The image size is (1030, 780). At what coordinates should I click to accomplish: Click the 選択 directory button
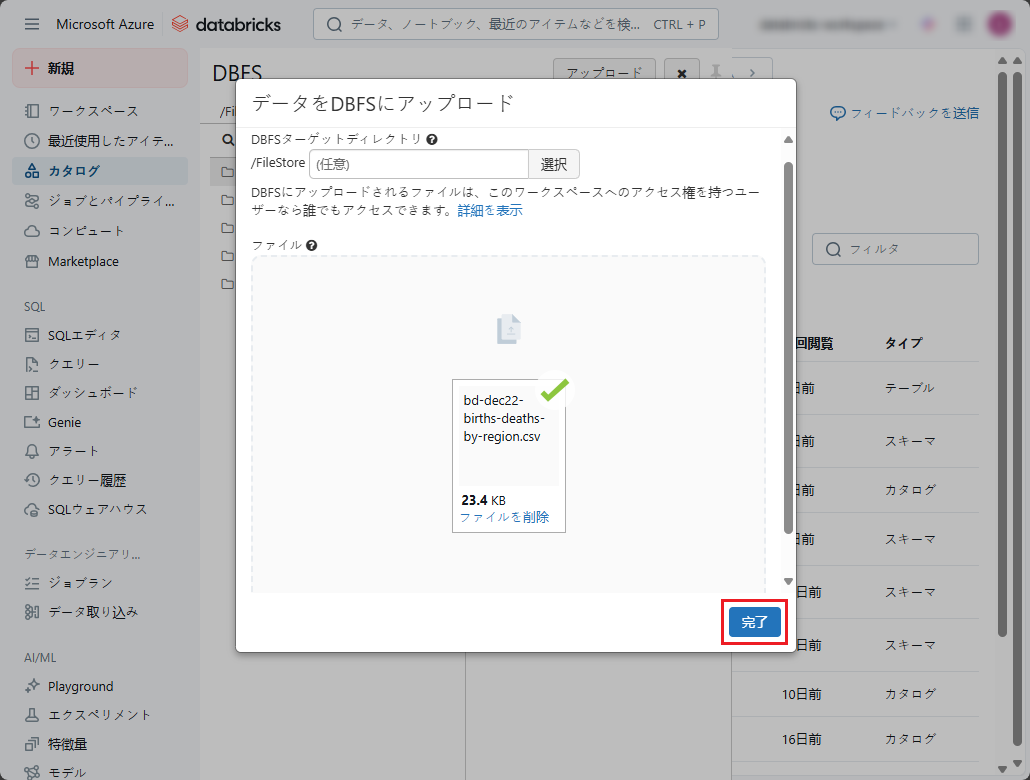click(x=554, y=164)
